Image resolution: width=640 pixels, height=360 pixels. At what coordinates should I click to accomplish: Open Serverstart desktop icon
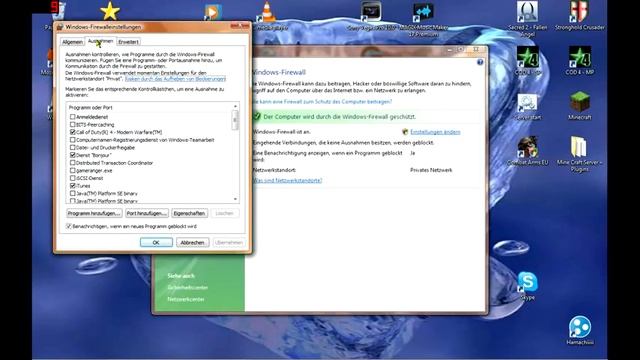coord(528,106)
